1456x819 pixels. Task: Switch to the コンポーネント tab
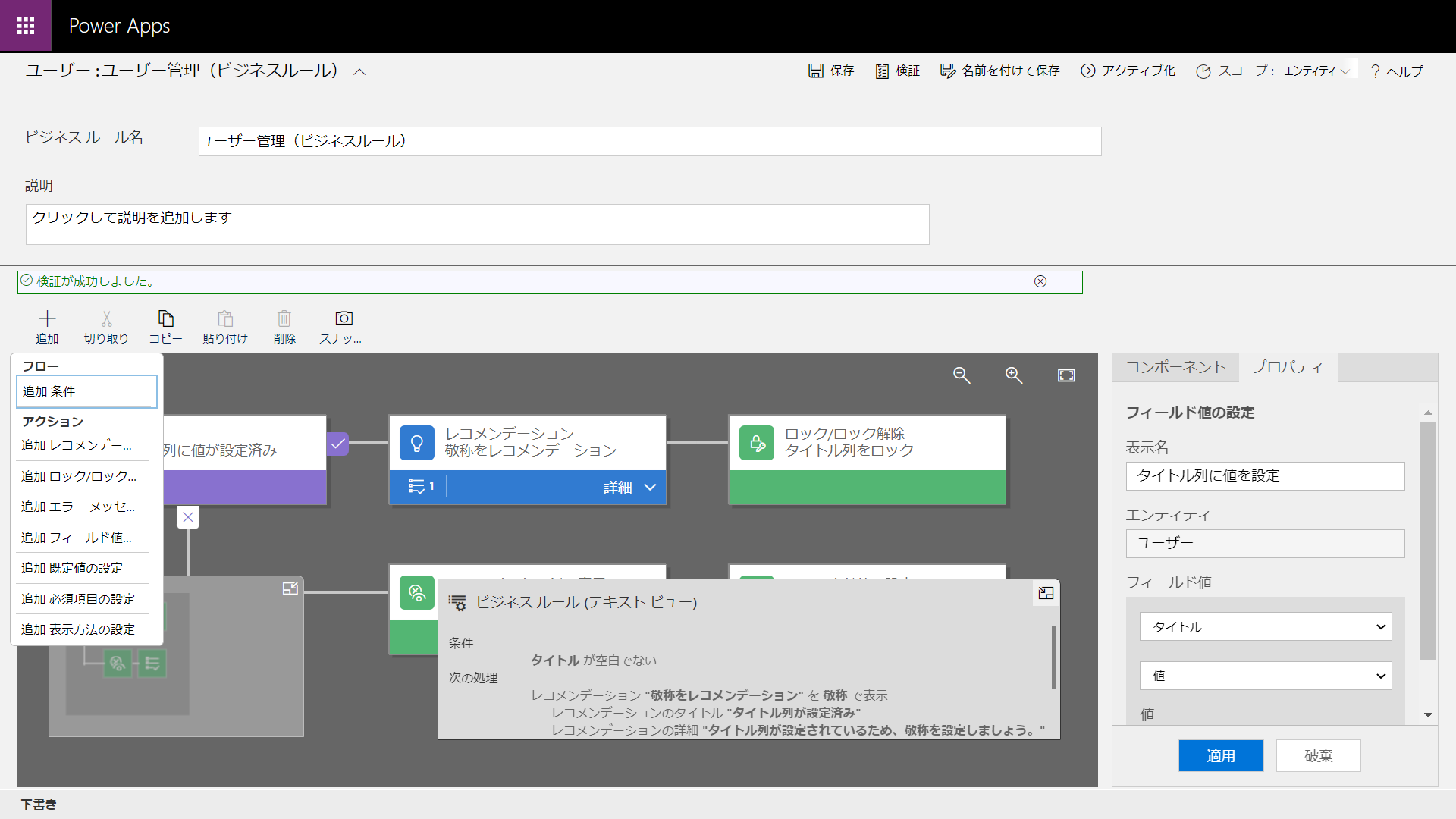tap(1175, 367)
